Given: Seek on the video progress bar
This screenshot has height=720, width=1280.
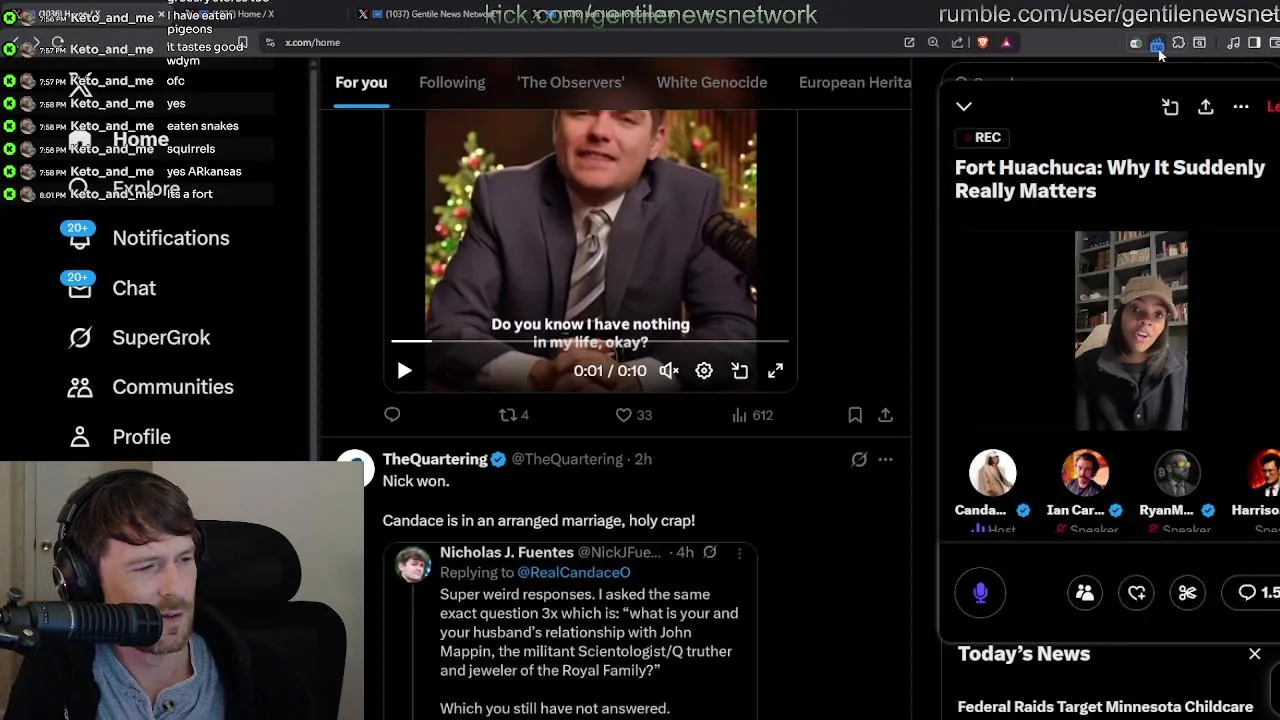Looking at the screenshot, I should coord(589,341).
